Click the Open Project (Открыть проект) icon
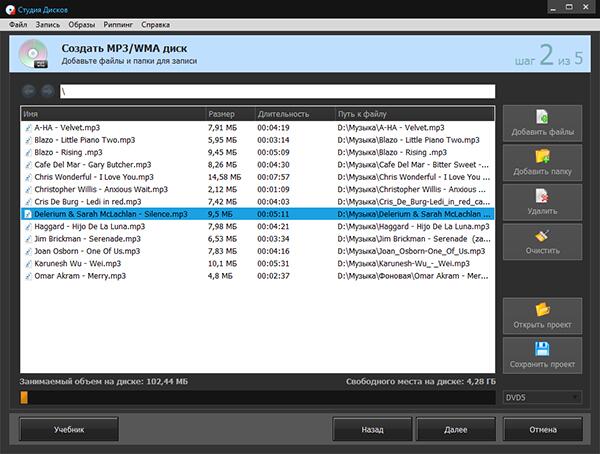The image size is (600, 454). click(542, 309)
